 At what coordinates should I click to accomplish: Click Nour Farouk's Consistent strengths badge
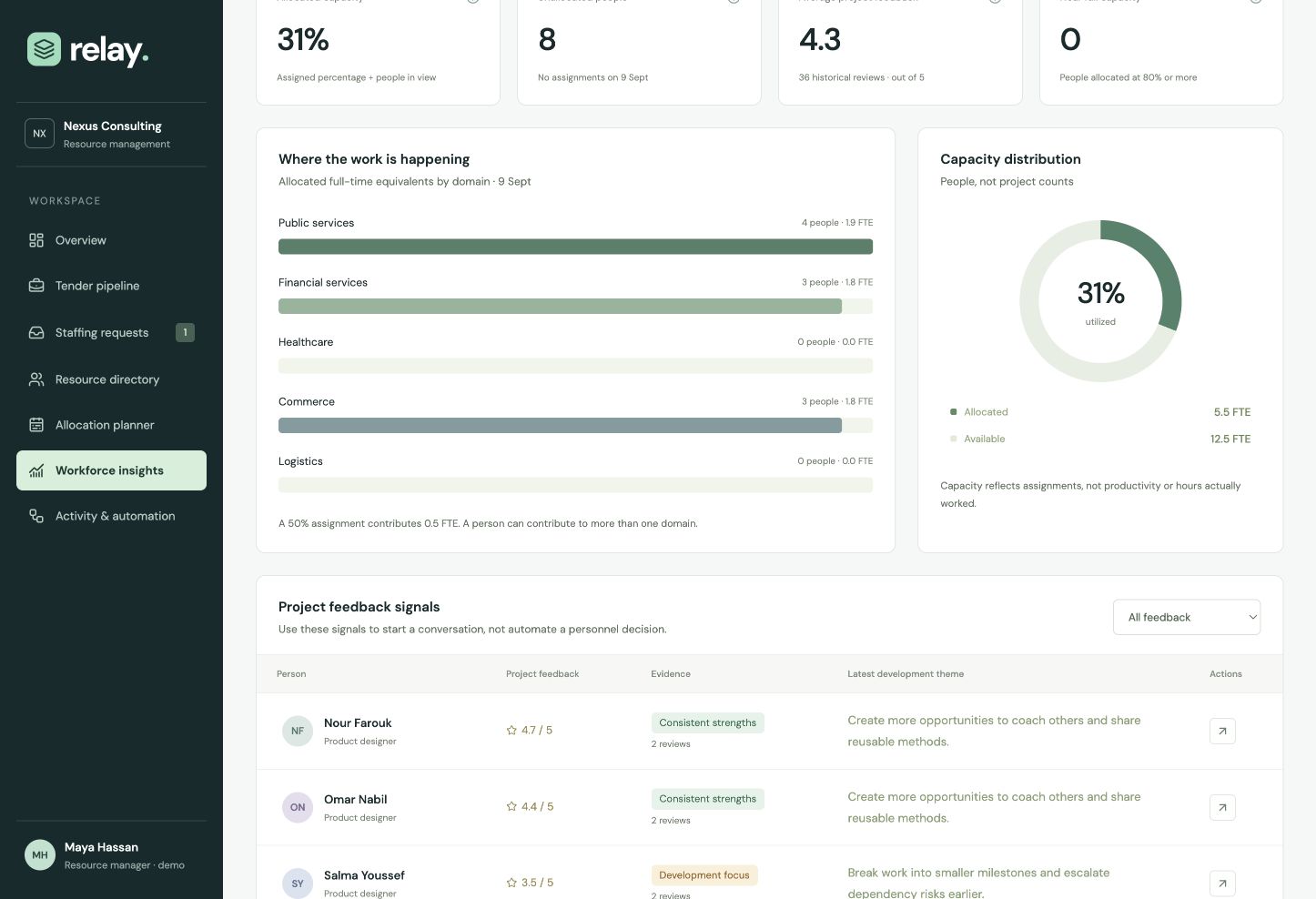point(707,722)
